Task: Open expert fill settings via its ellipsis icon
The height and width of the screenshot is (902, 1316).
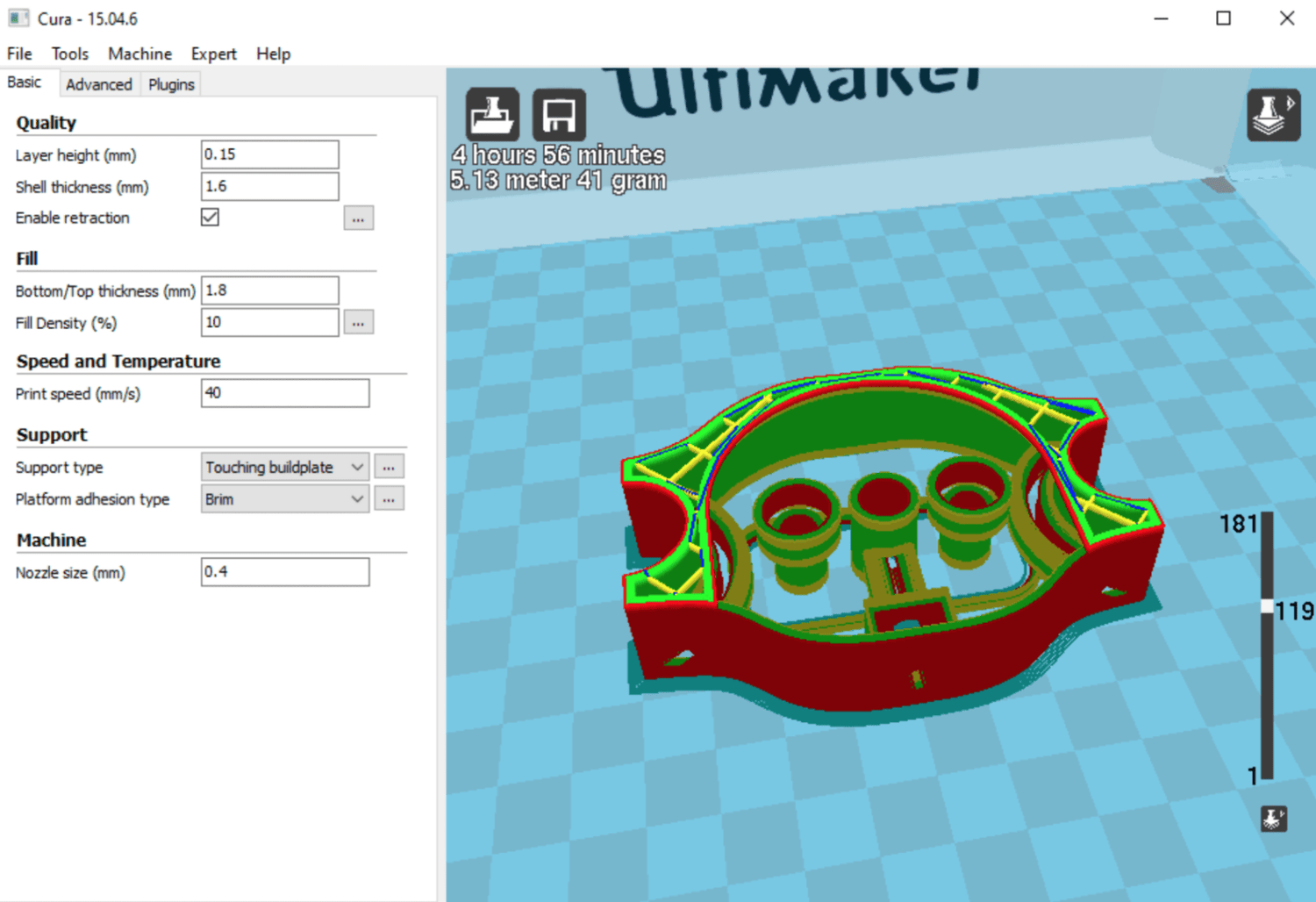Action: pyautogui.click(x=358, y=322)
